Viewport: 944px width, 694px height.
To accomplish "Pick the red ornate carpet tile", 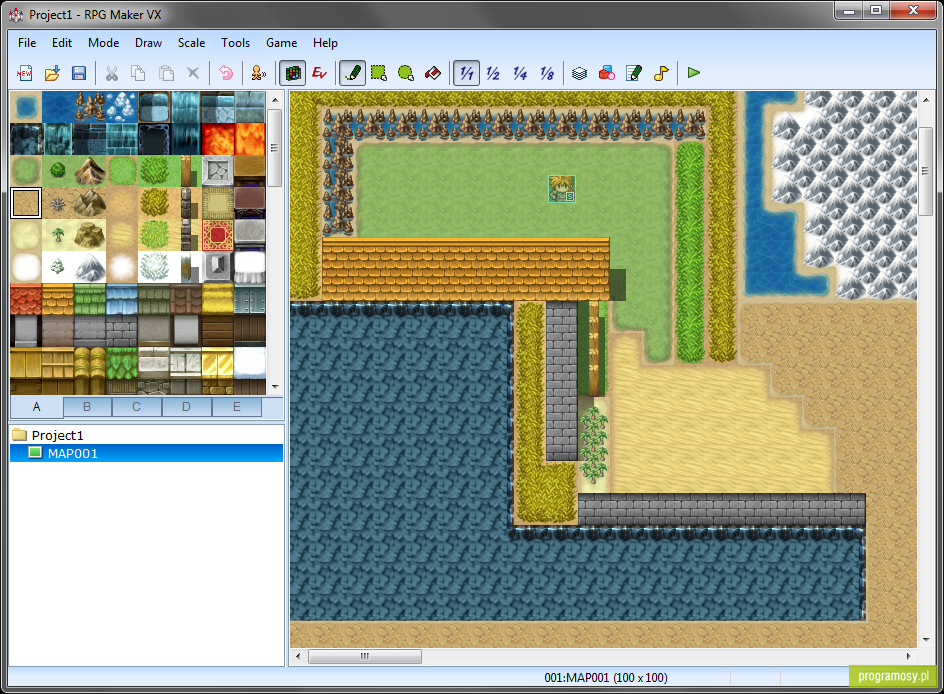I will (x=219, y=235).
